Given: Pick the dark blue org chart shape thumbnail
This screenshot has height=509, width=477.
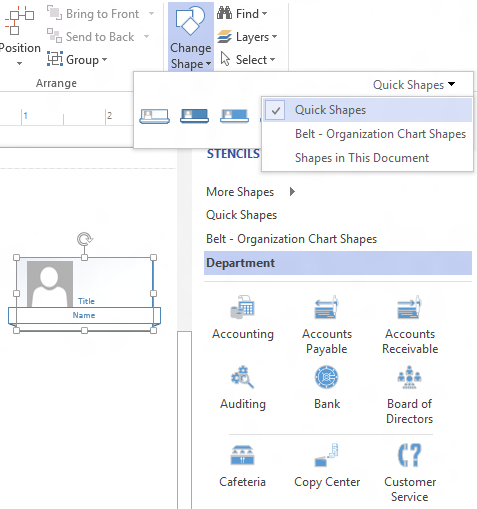Looking at the screenshot, I should click(x=194, y=116).
